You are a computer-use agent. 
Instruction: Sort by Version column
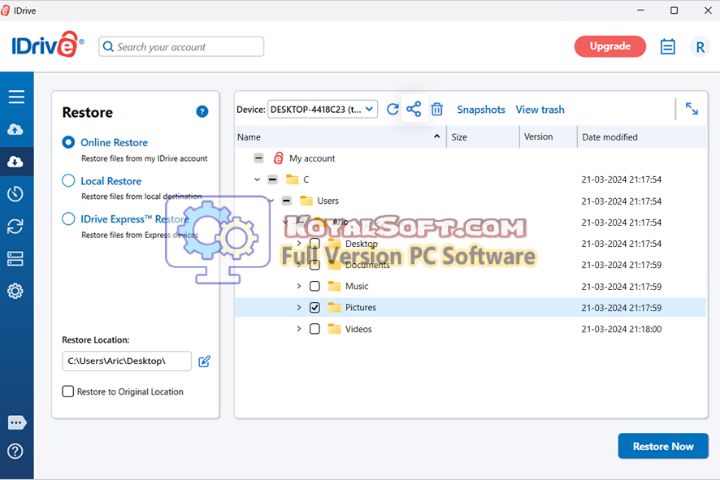pos(538,136)
